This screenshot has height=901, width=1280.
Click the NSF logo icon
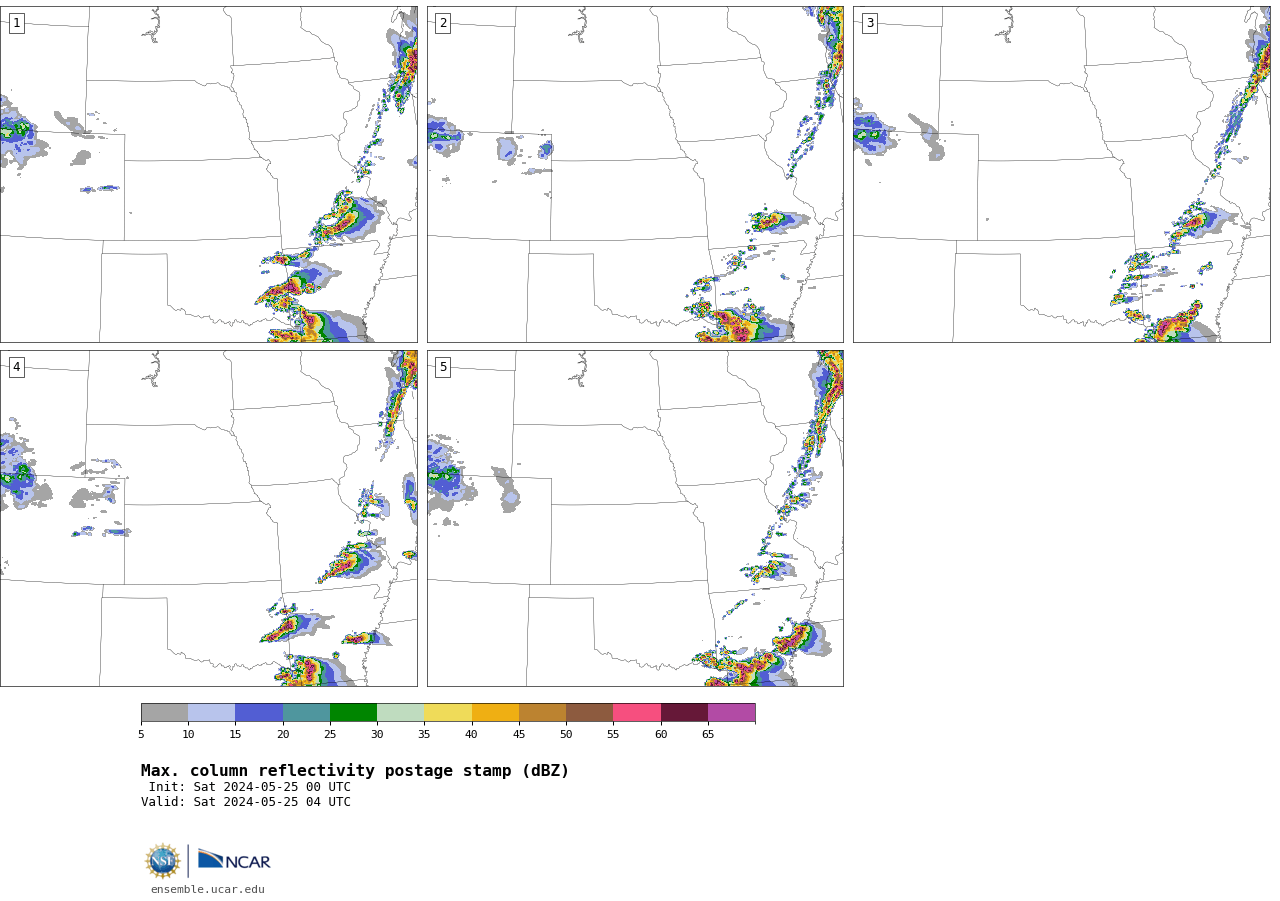tap(163, 861)
